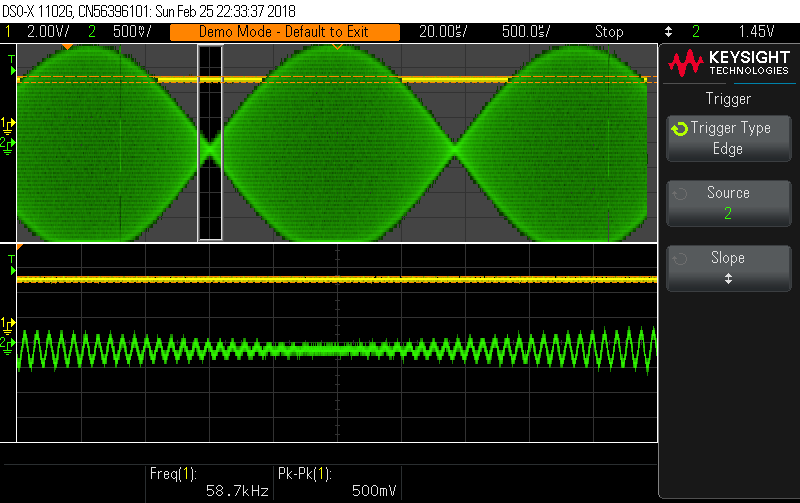Select the channel 1 scale 2.00V/ readout

click(x=48, y=32)
